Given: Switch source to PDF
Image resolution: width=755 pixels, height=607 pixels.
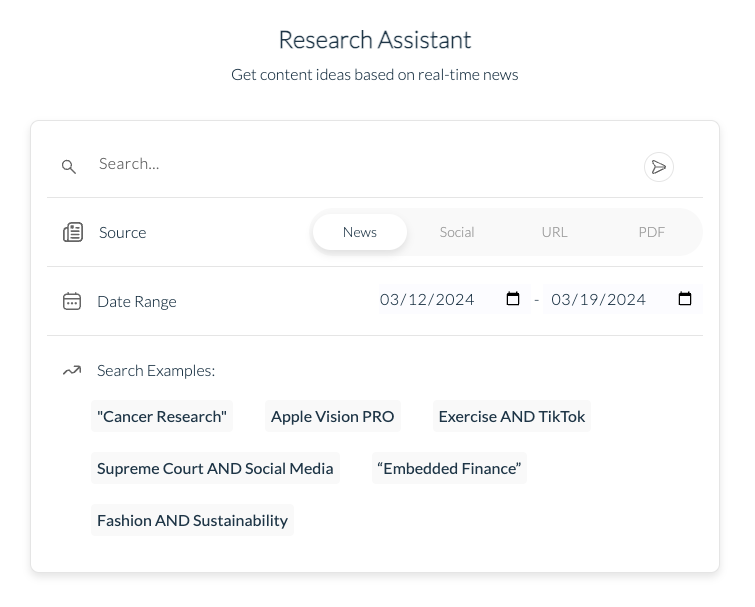Looking at the screenshot, I should [651, 232].
